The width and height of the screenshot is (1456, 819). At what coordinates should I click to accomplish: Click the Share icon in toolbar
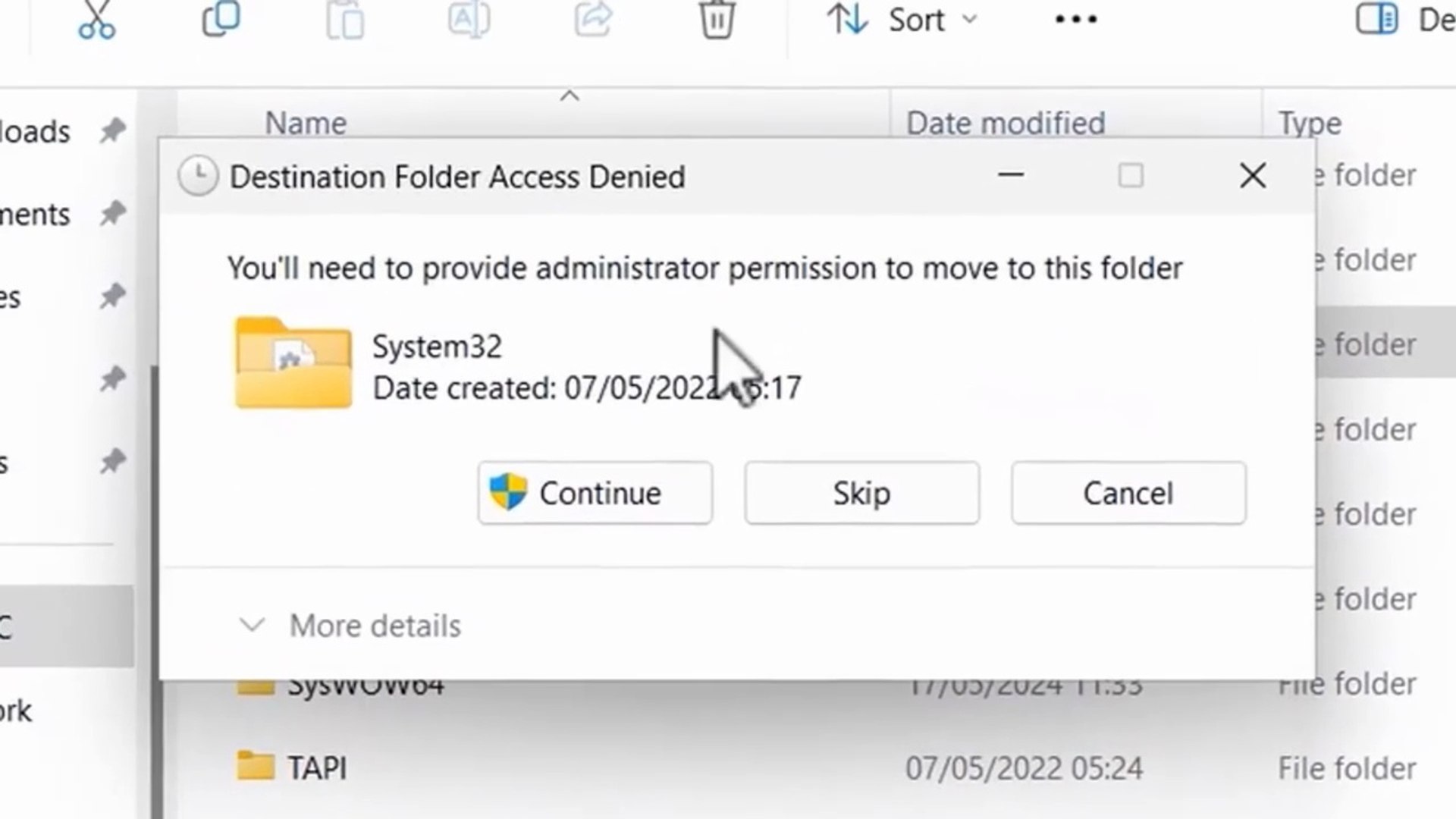(592, 20)
